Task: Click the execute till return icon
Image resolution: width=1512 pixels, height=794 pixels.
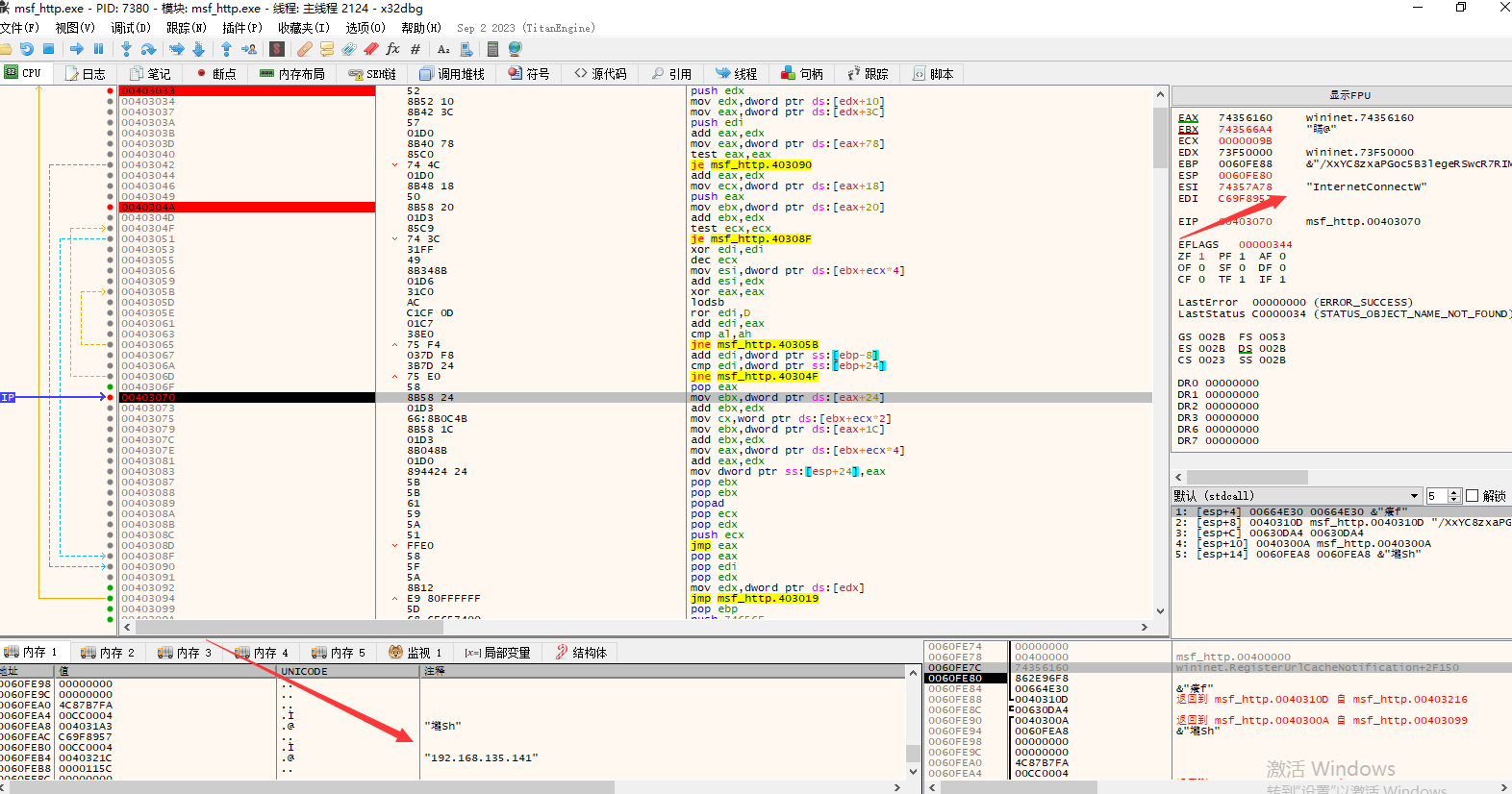Action: [226, 49]
